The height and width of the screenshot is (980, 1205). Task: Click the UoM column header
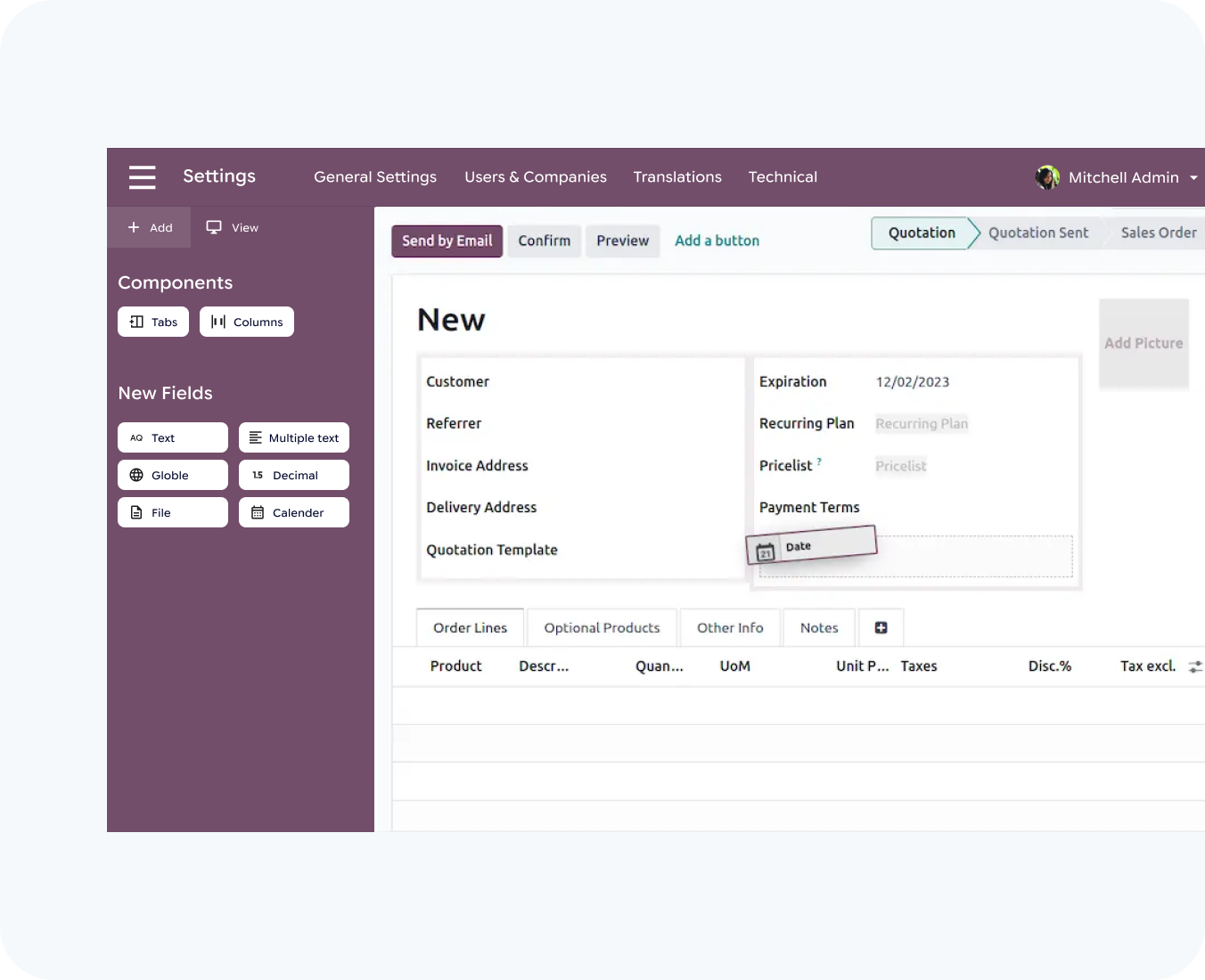(735, 666)
